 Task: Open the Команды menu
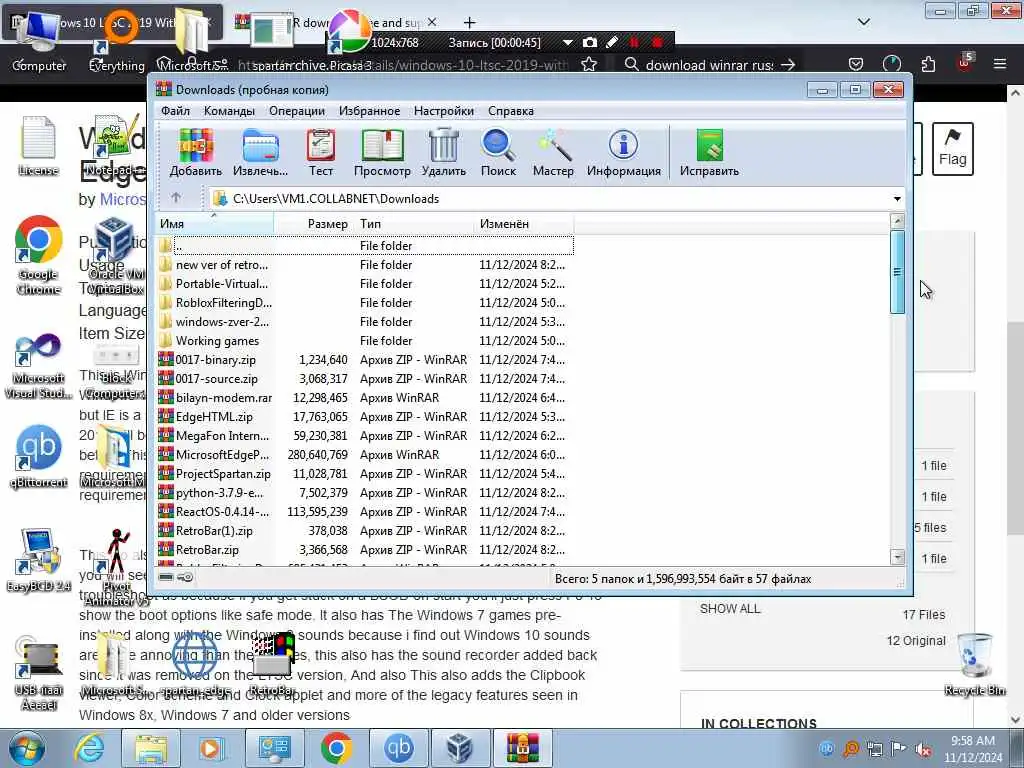[x=229, y=111]
